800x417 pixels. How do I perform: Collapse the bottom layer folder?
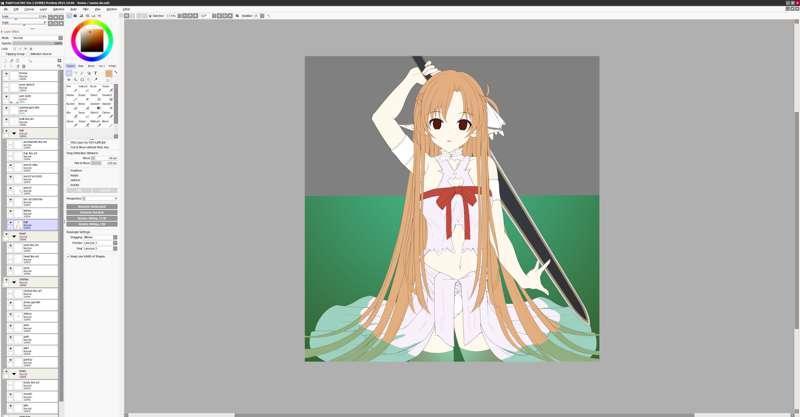[14, 374]
